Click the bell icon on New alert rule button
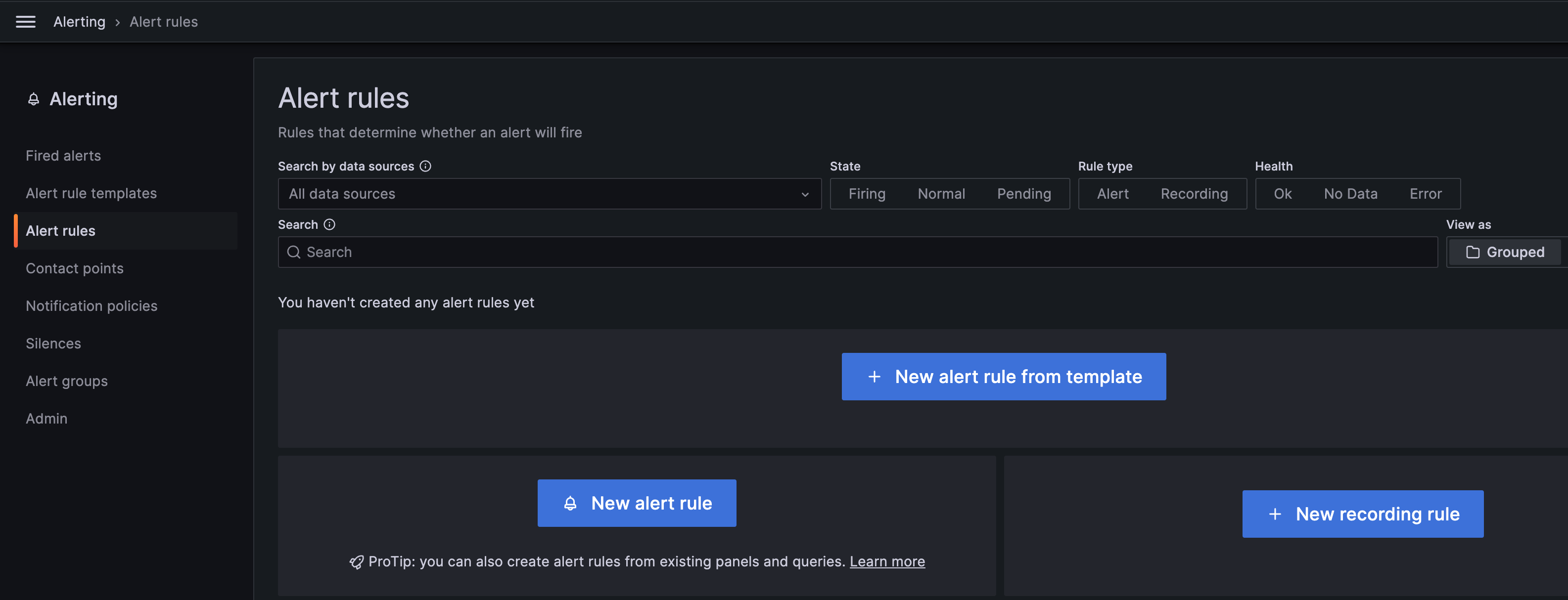 click(x=569, y=503)
